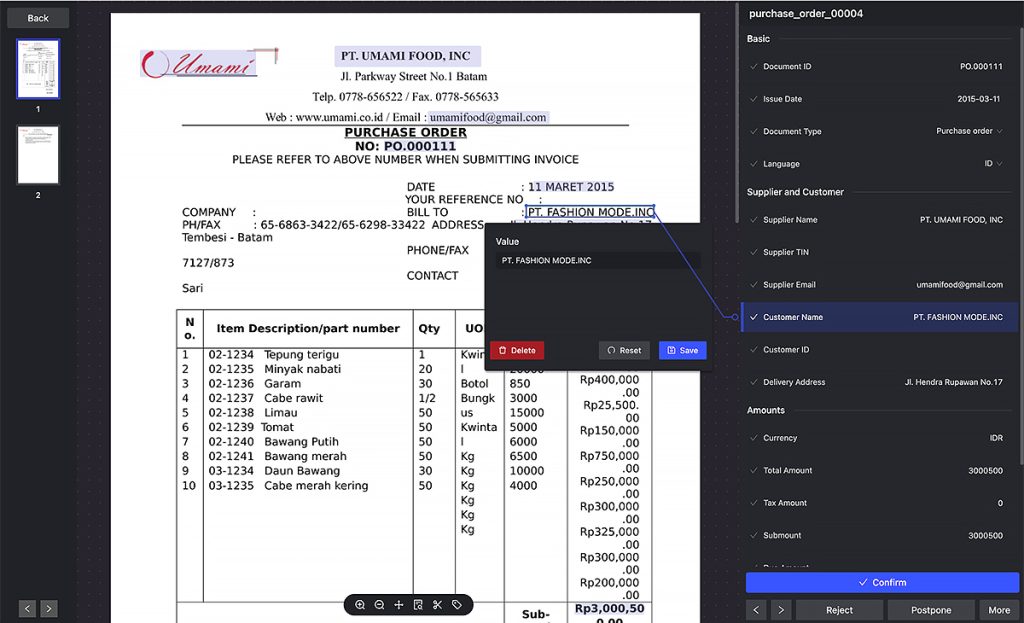
Task: Click the zoom out magnifier icon
Action: point(379,605)
